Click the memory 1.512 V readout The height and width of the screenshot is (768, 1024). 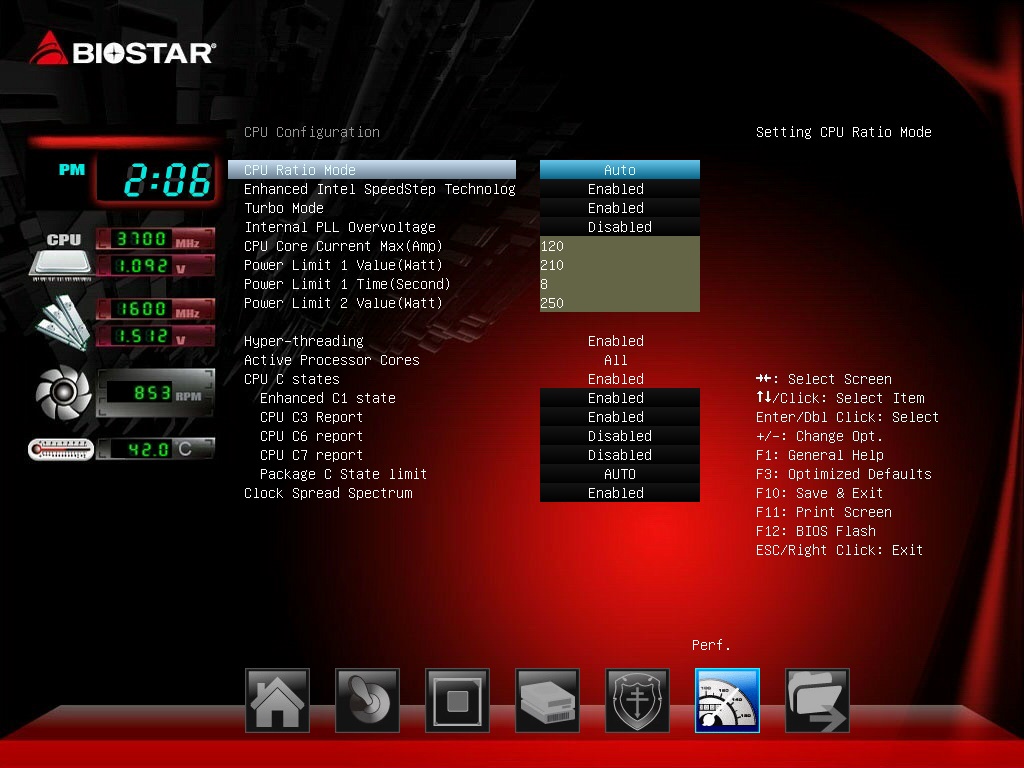coord(155,336)
